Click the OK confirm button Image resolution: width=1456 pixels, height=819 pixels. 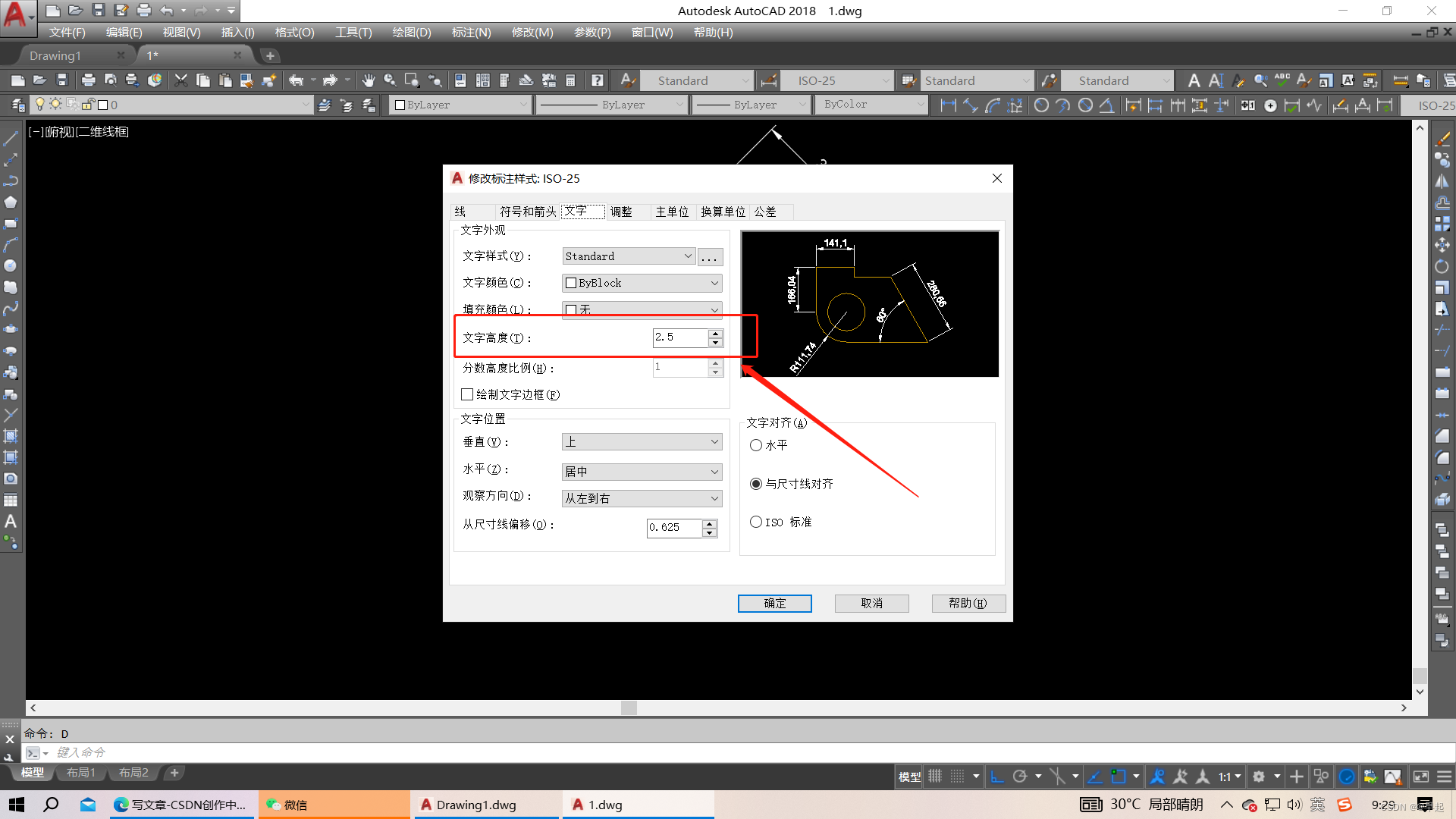(x=774, y=603)
